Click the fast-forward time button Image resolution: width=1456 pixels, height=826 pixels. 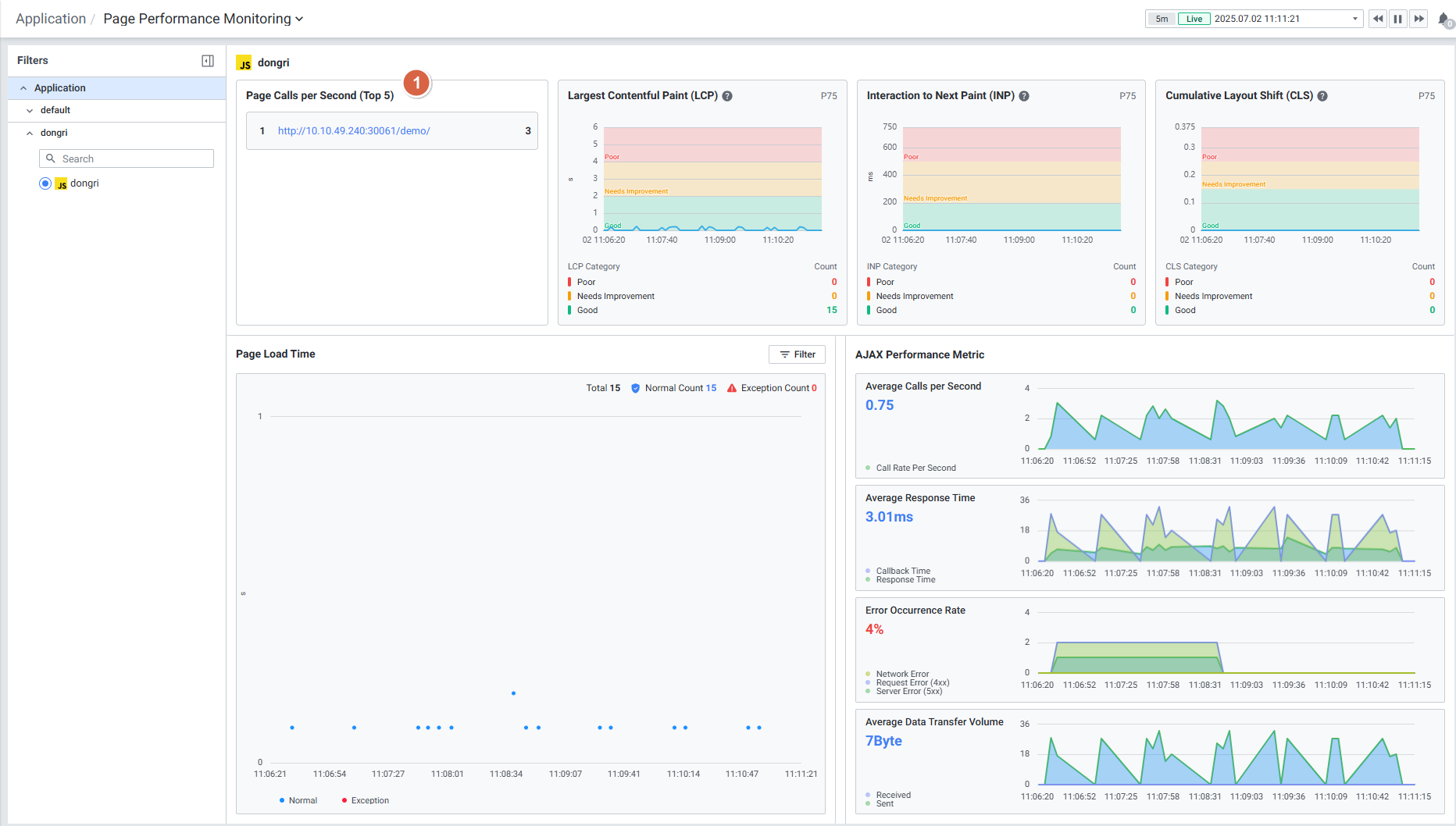tap(1419, 19)
